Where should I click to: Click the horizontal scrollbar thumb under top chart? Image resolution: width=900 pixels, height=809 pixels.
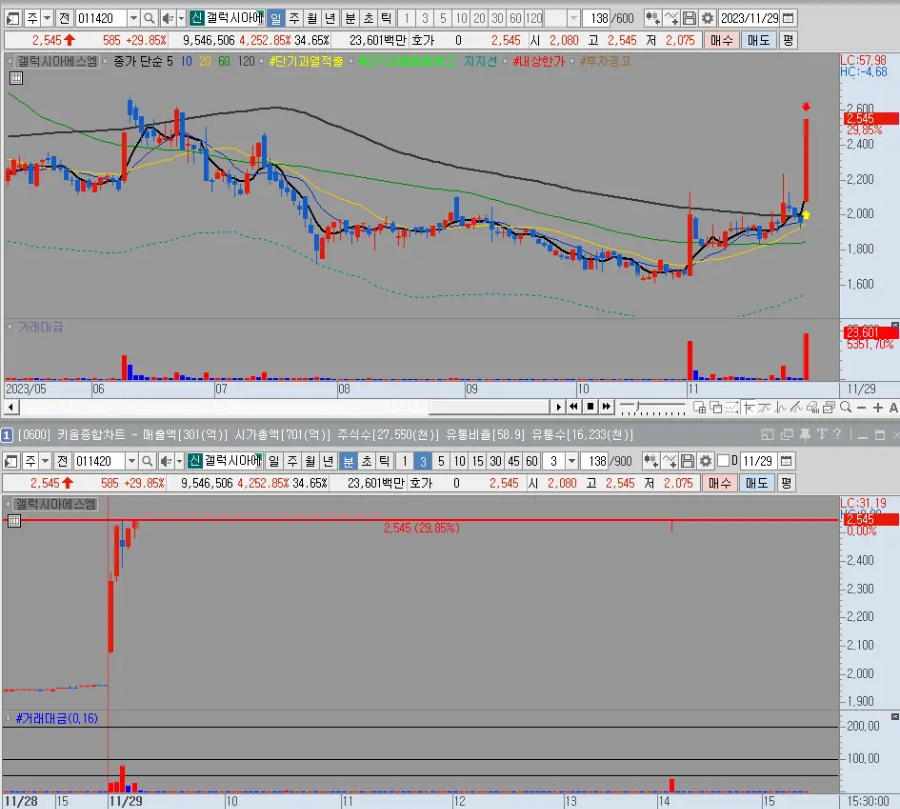488,407
